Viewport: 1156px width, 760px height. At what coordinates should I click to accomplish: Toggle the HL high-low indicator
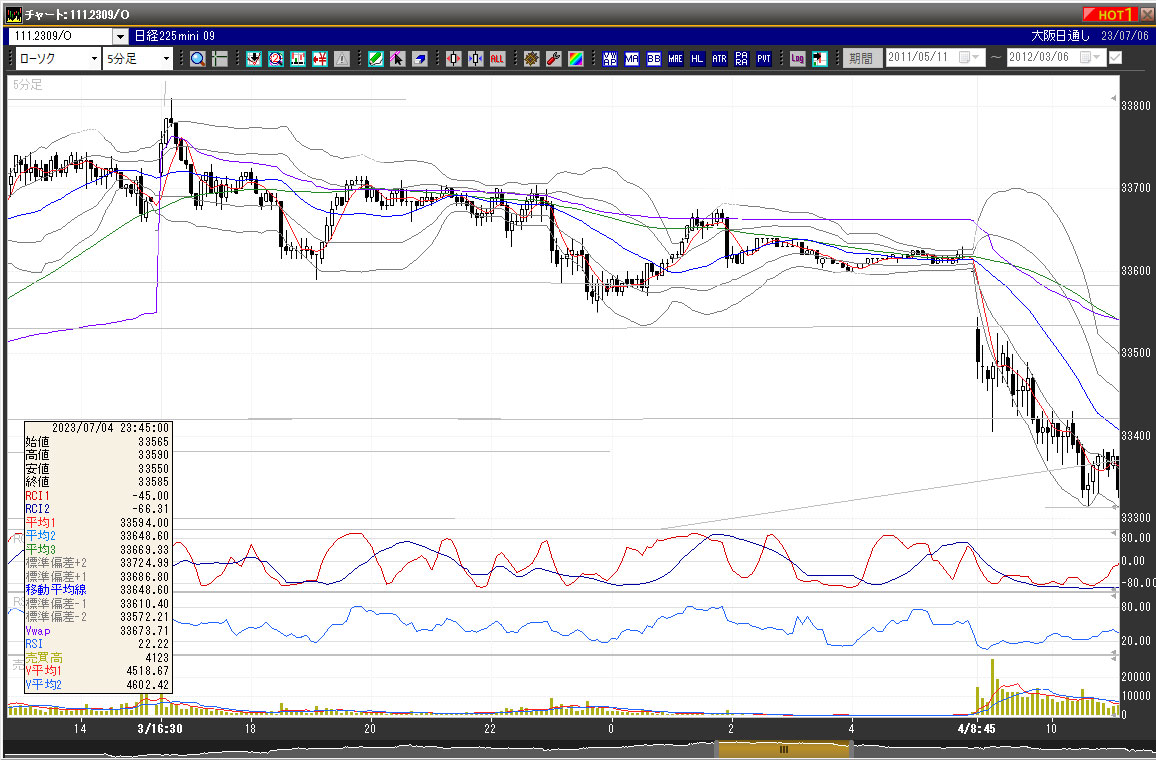(697, 59)
